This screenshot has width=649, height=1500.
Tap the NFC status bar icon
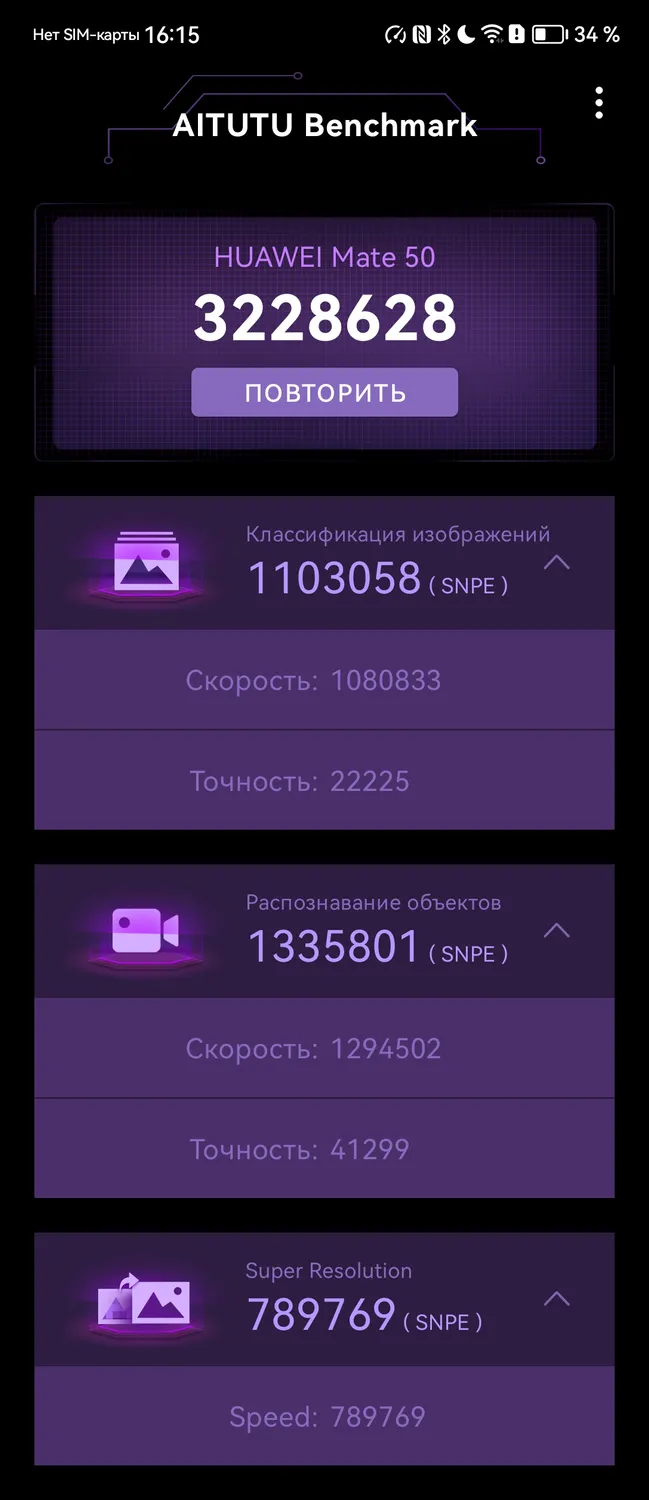421,34
